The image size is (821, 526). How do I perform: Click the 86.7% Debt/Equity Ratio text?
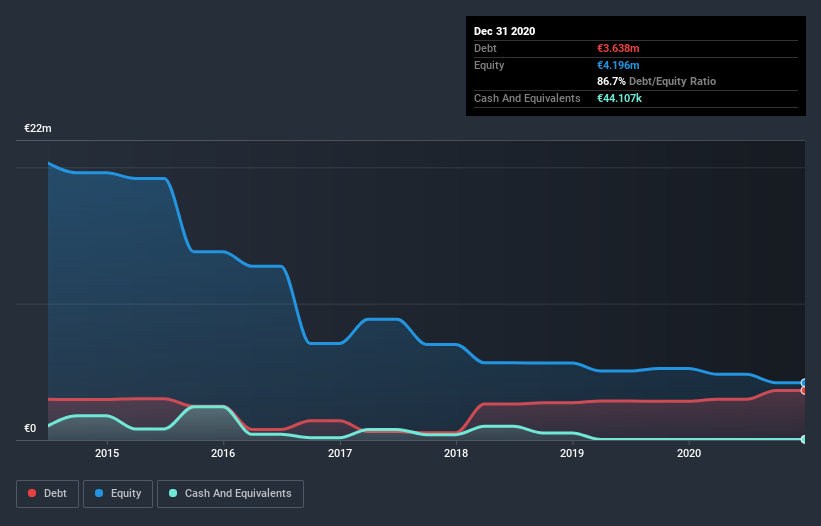pos(657,81)
